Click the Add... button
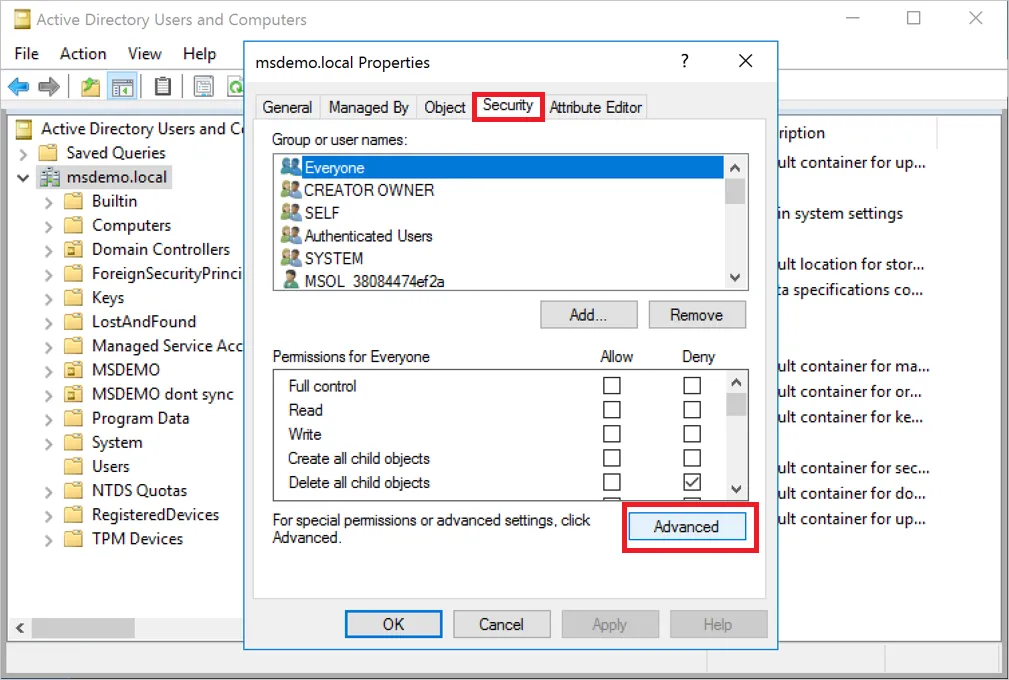The width and height of the screenshot is (1009, 680). tap(588, 315)
